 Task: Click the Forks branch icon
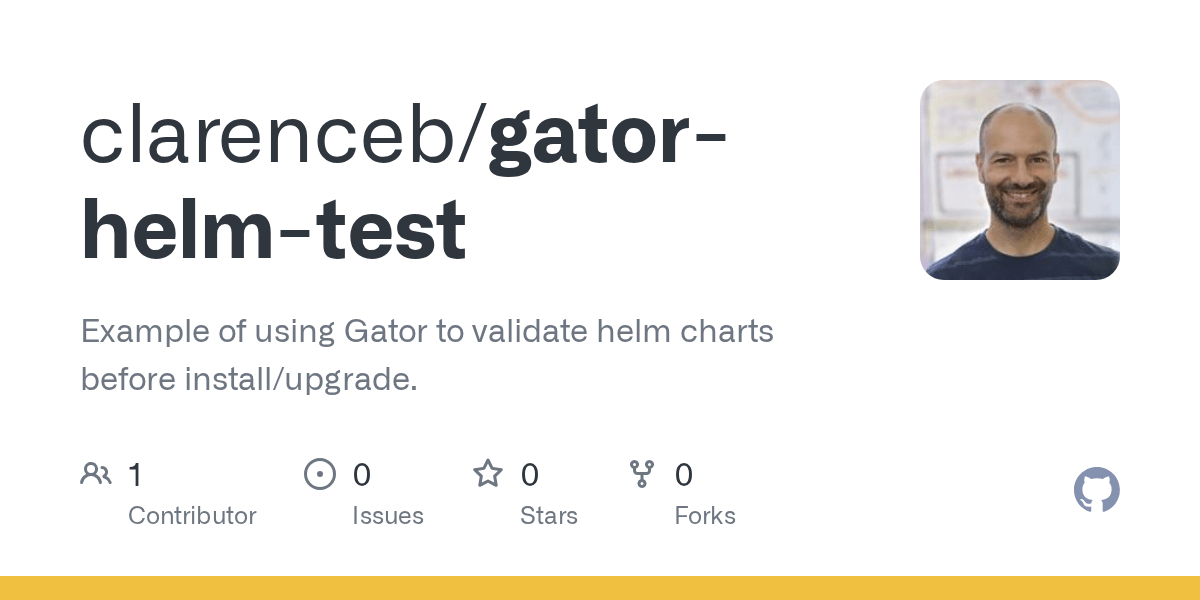click(x=641, y=474)
